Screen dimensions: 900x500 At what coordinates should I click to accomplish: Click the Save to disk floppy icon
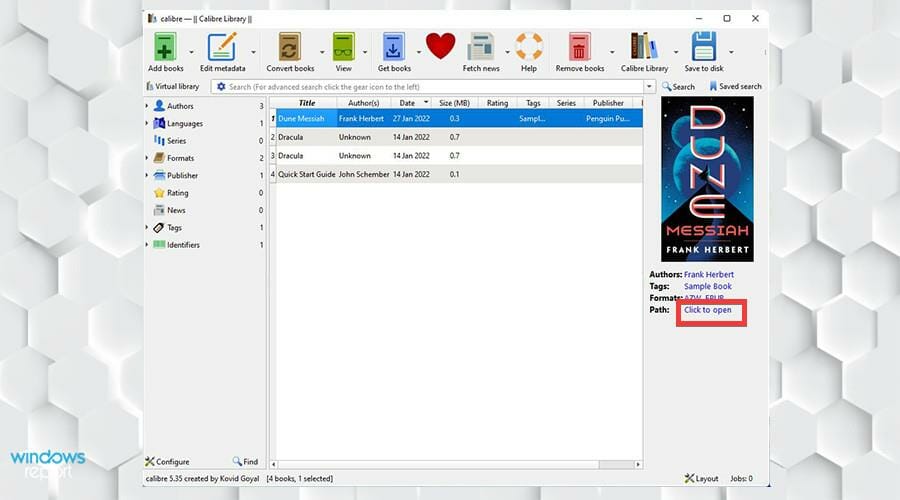point(704,46)
